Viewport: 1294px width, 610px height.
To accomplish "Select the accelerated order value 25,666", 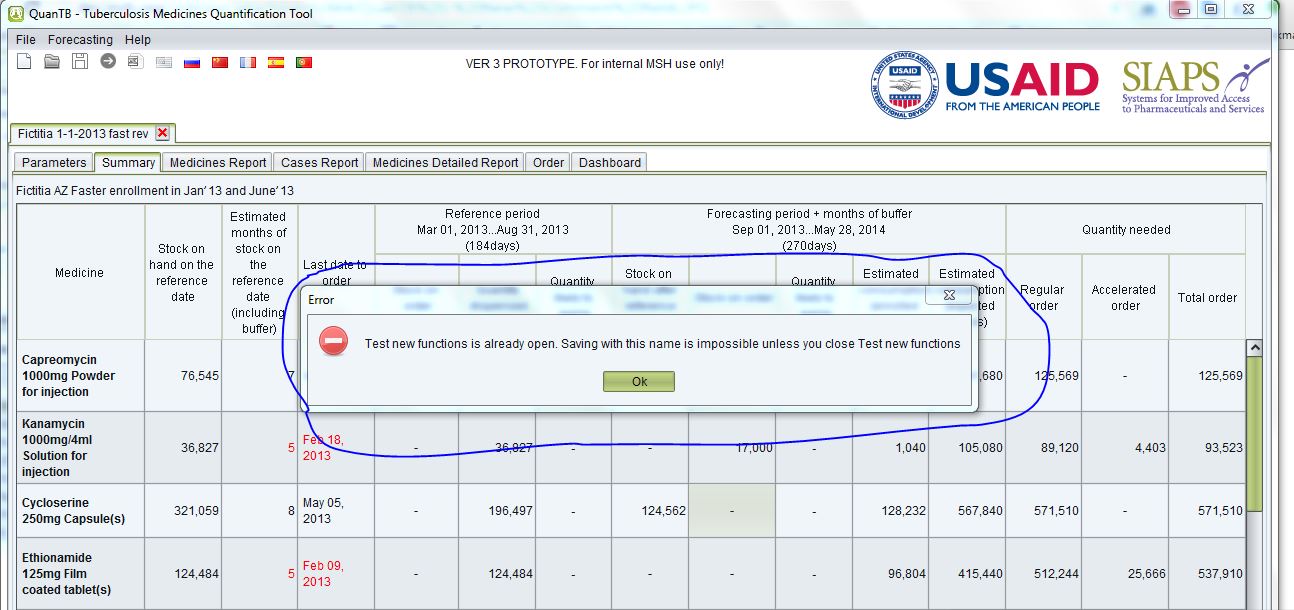I will coord(1125,573).
